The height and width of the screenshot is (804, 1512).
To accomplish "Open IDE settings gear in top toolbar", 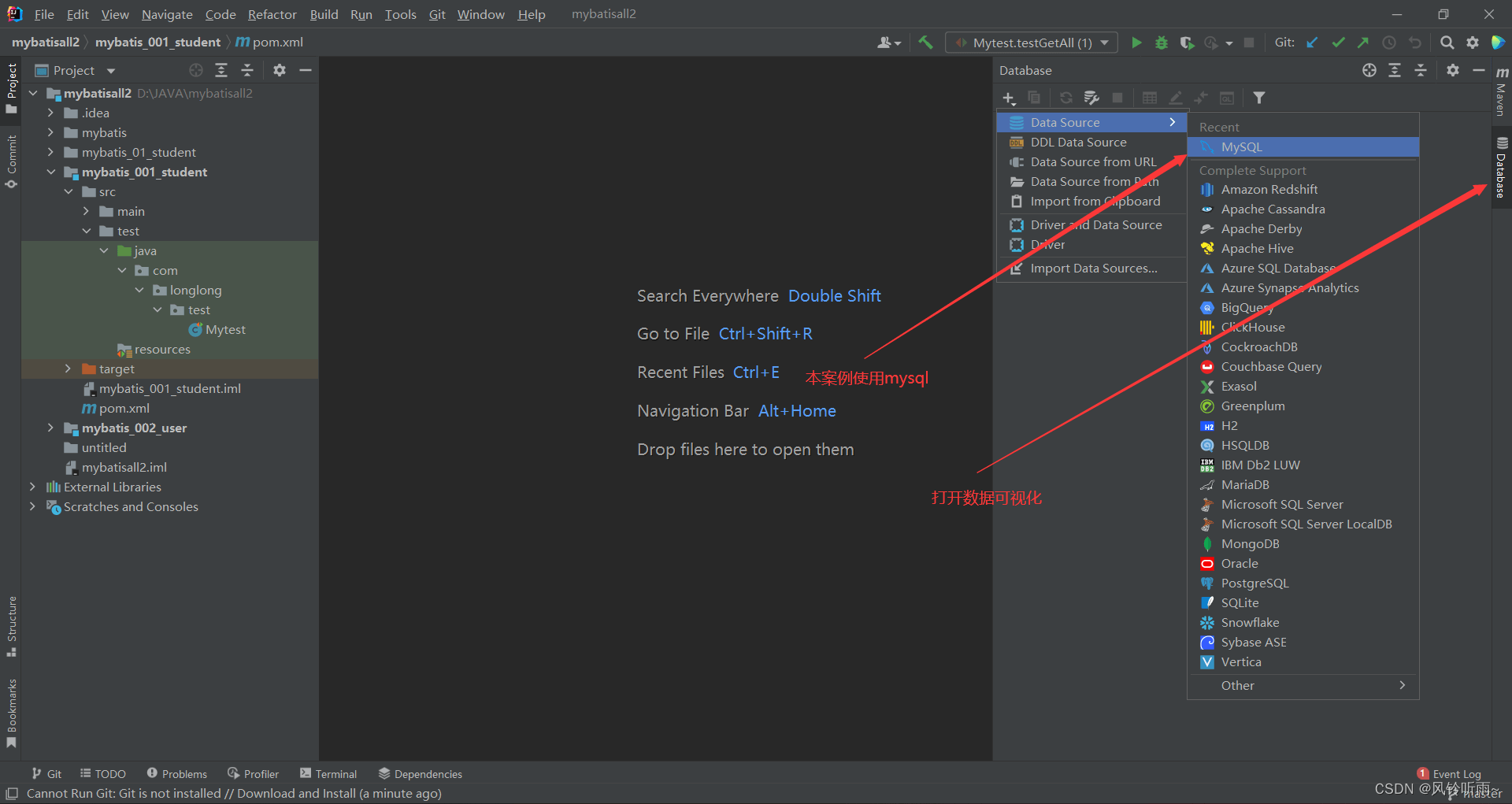I will pos(1472,43).
